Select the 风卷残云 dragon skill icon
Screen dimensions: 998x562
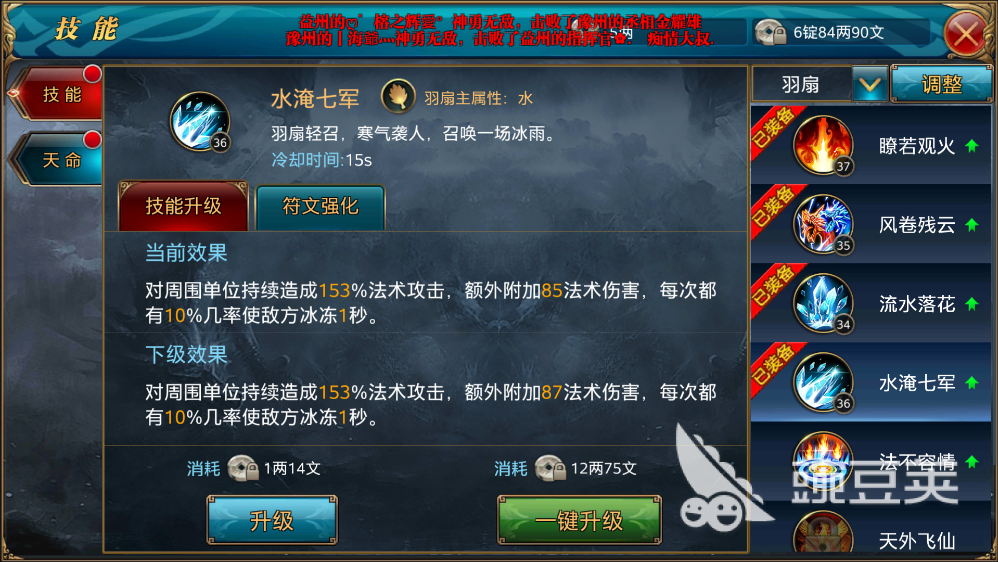click(823, 224)
